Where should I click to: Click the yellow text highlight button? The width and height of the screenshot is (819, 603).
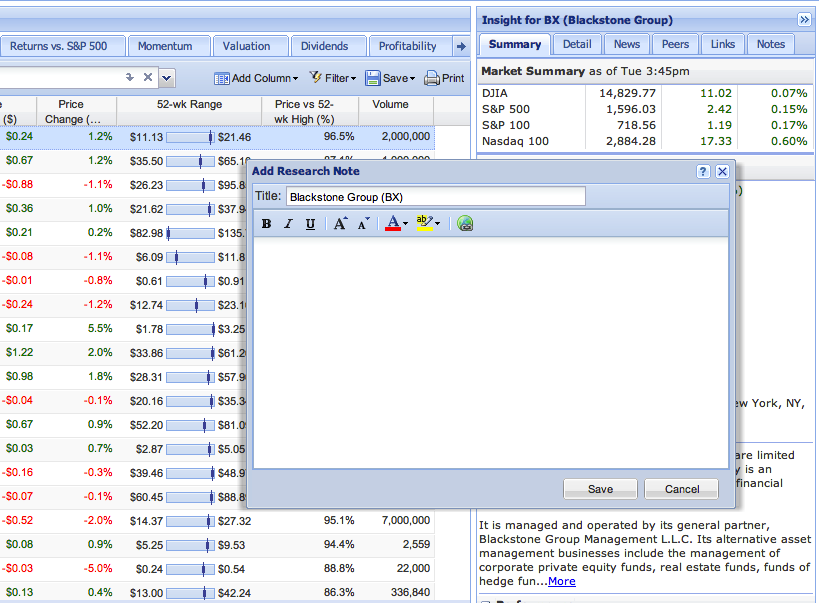pos(424,223)
